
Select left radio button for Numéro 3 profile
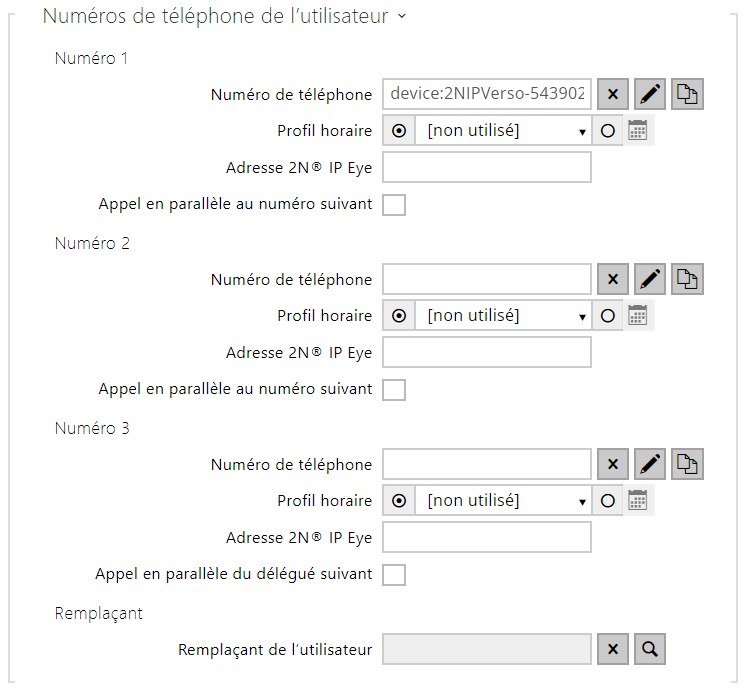click(x=399, y=501)
